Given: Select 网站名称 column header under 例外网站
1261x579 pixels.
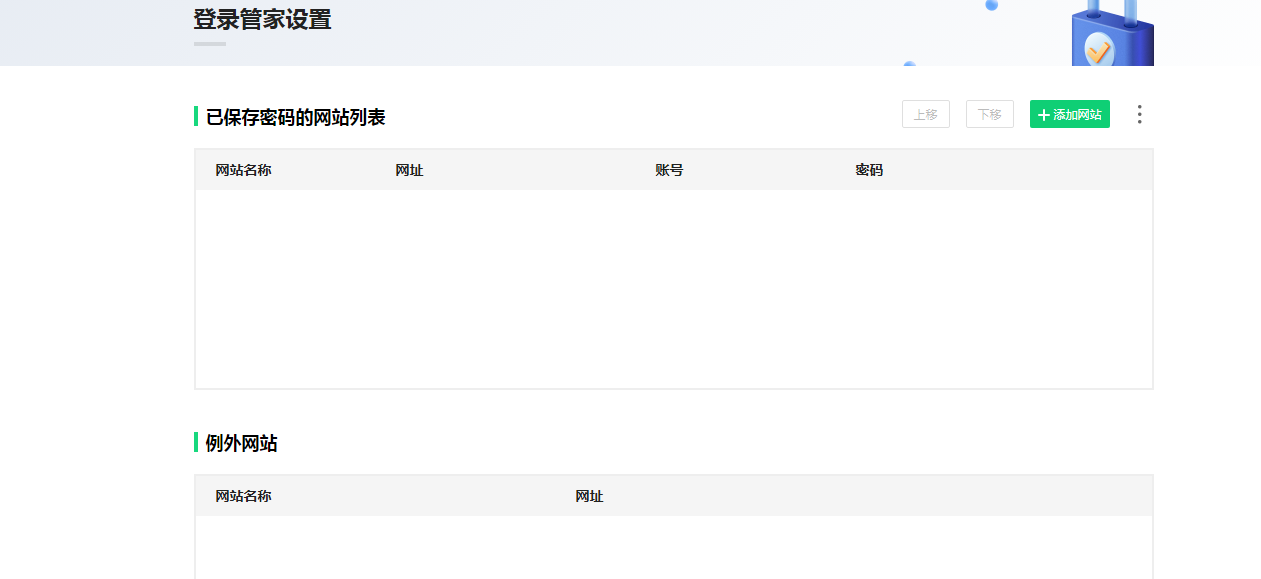Looking at the screenshot, I should (243, 496).
